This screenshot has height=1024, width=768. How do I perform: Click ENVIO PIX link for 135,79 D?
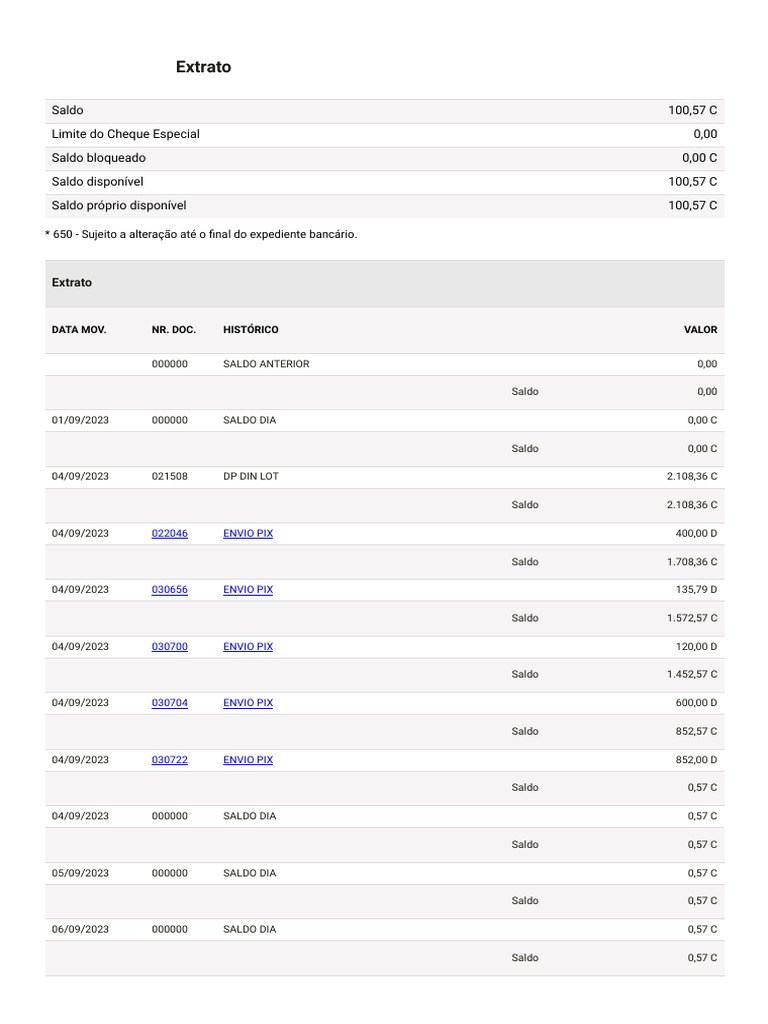248,590
